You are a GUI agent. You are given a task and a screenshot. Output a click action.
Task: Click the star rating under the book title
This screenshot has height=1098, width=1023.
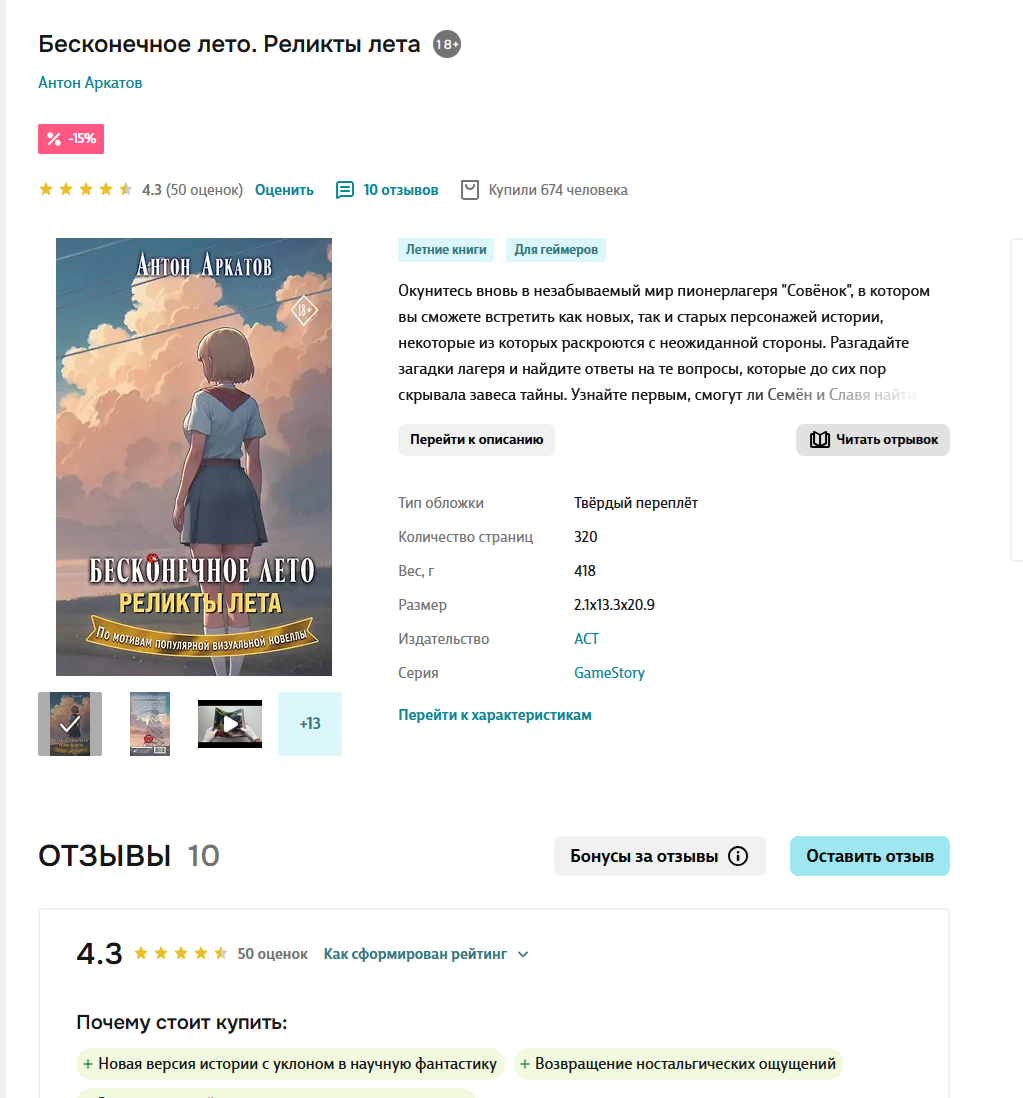point(85,189)
